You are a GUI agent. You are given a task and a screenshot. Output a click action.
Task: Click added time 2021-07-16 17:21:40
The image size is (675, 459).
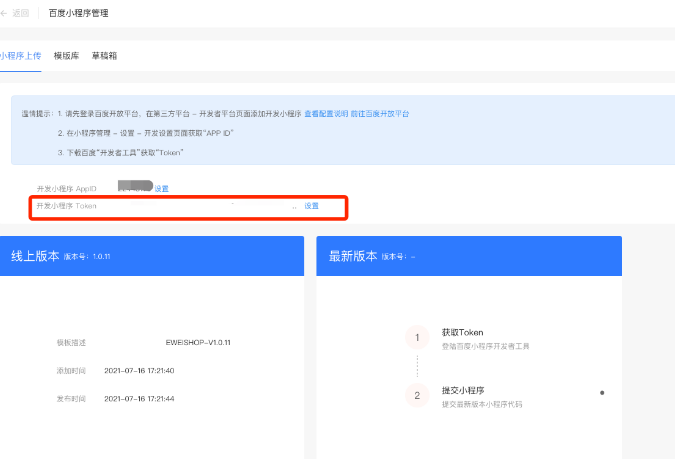(139, 370)
